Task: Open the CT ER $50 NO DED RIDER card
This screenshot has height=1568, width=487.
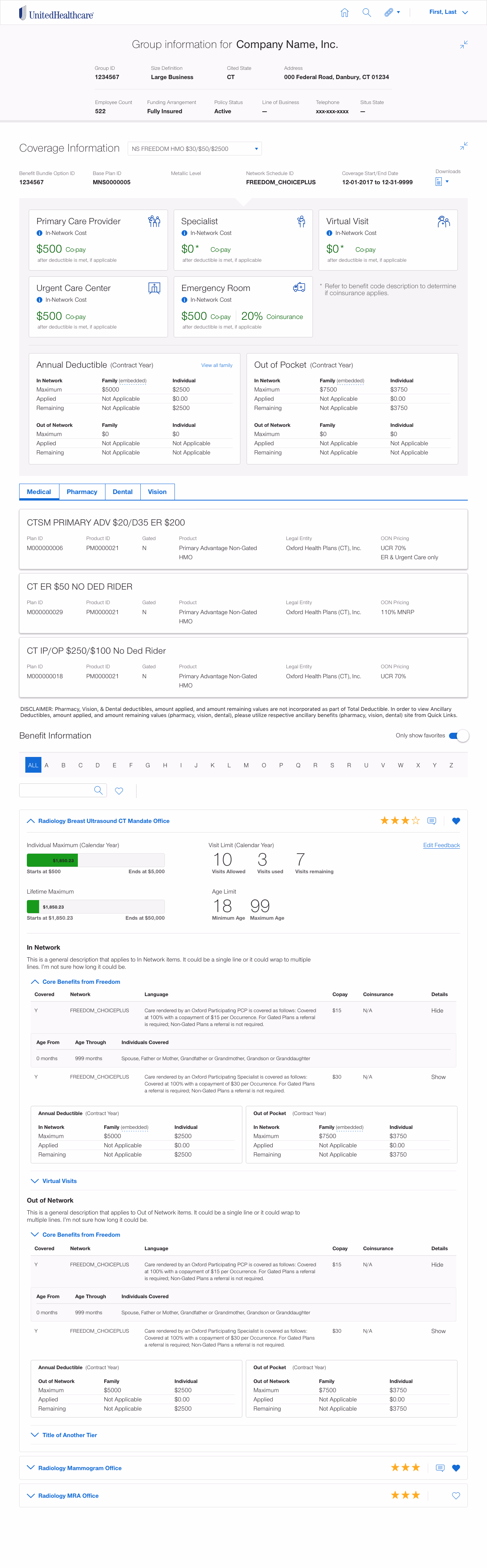Action: coord(243,603)
